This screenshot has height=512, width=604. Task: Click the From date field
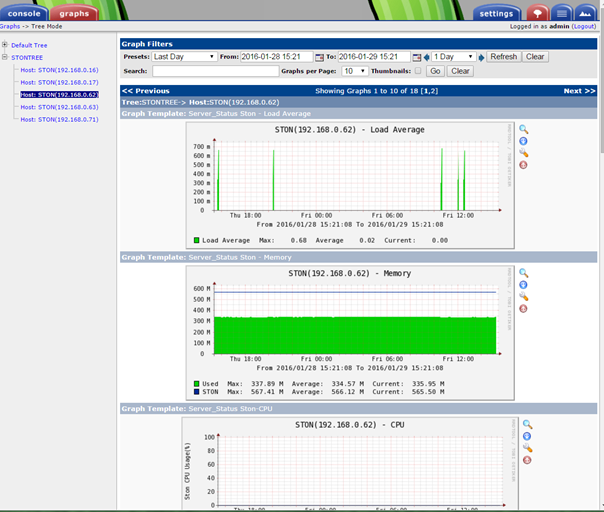pyautogui.click(x=277, y=57)
